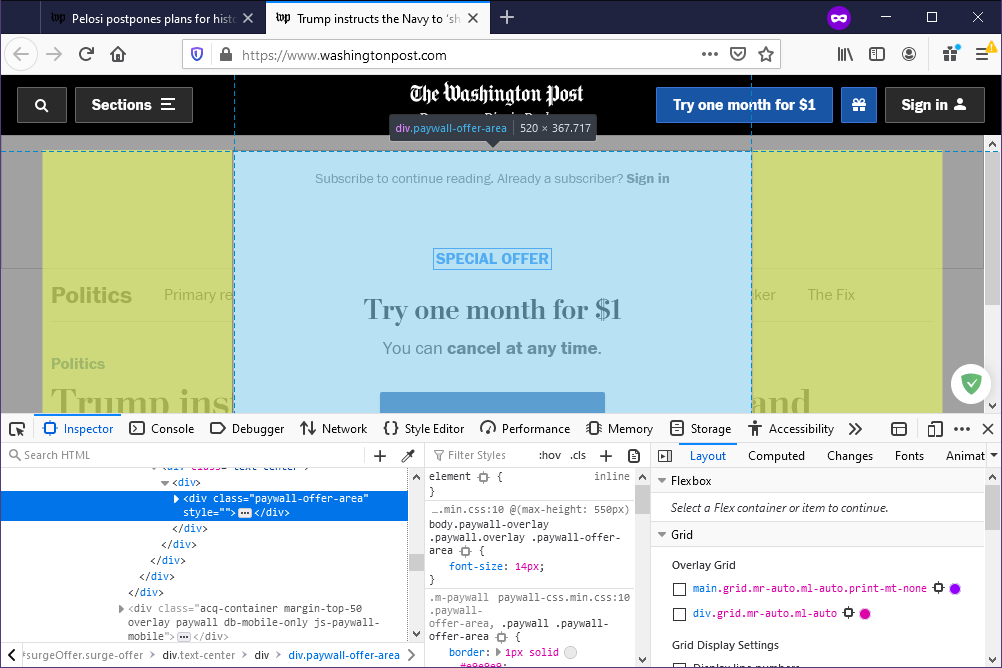
Task: Open the site search magnifier button
Action: [x=41, y=105]
